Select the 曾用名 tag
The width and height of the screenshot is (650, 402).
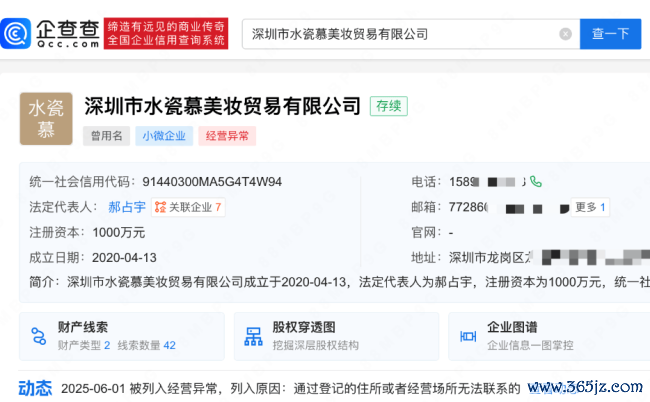[107, 136]
